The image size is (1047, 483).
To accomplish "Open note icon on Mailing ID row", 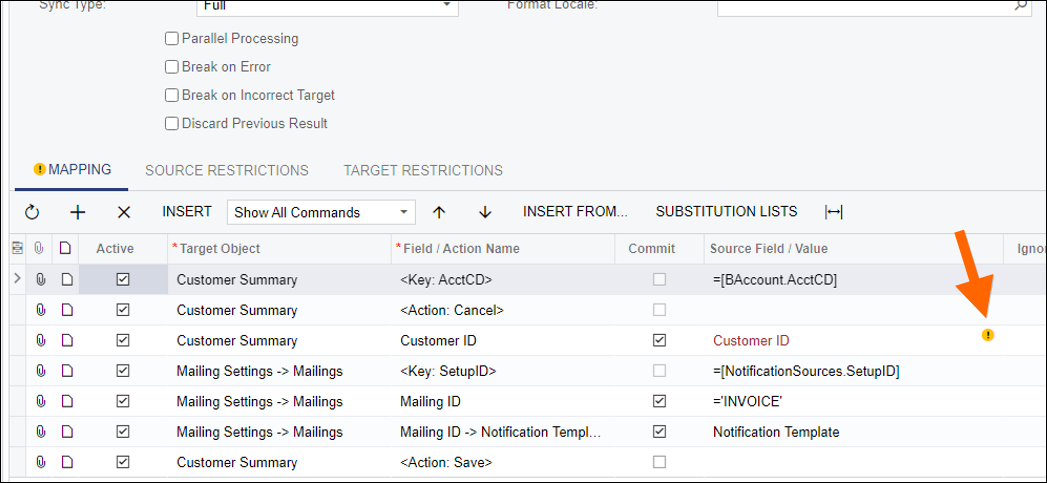I will [66, 402].
